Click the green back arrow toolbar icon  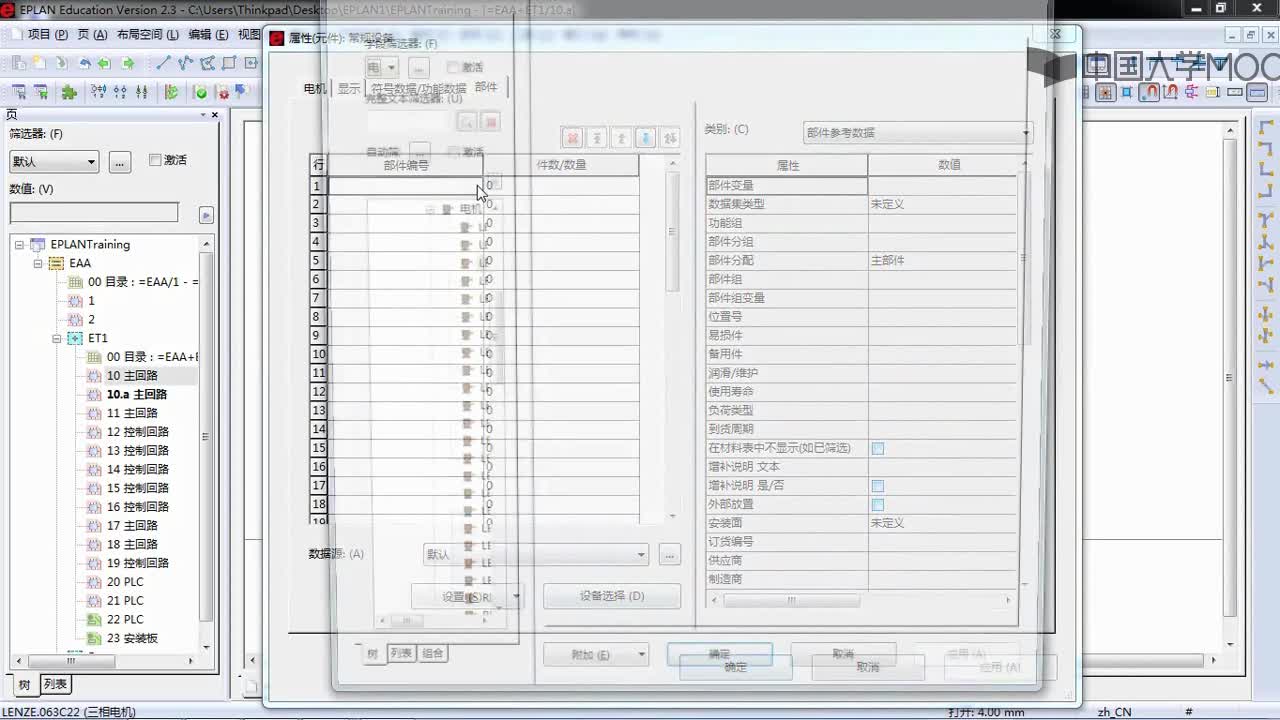[106, 63]
